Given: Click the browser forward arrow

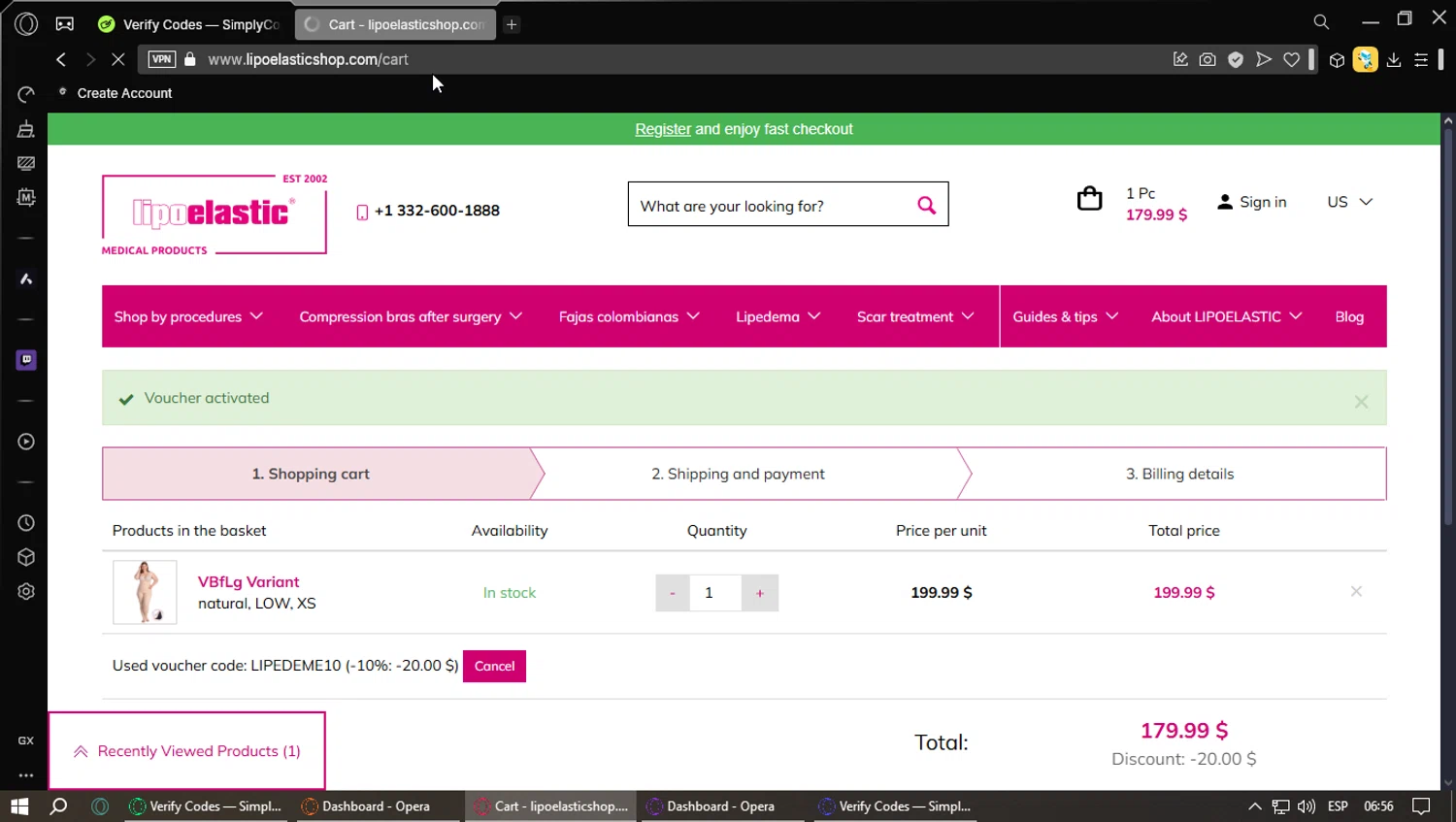Looking at the screenshot, I should point(90,59).
